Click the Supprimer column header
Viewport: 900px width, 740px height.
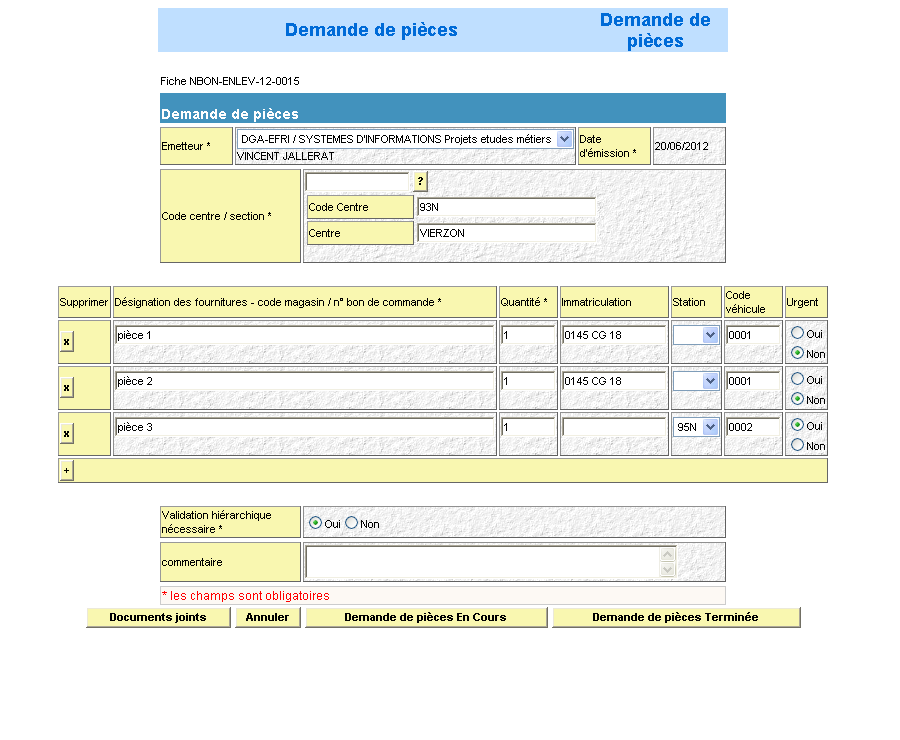click(x=84, y=302)
